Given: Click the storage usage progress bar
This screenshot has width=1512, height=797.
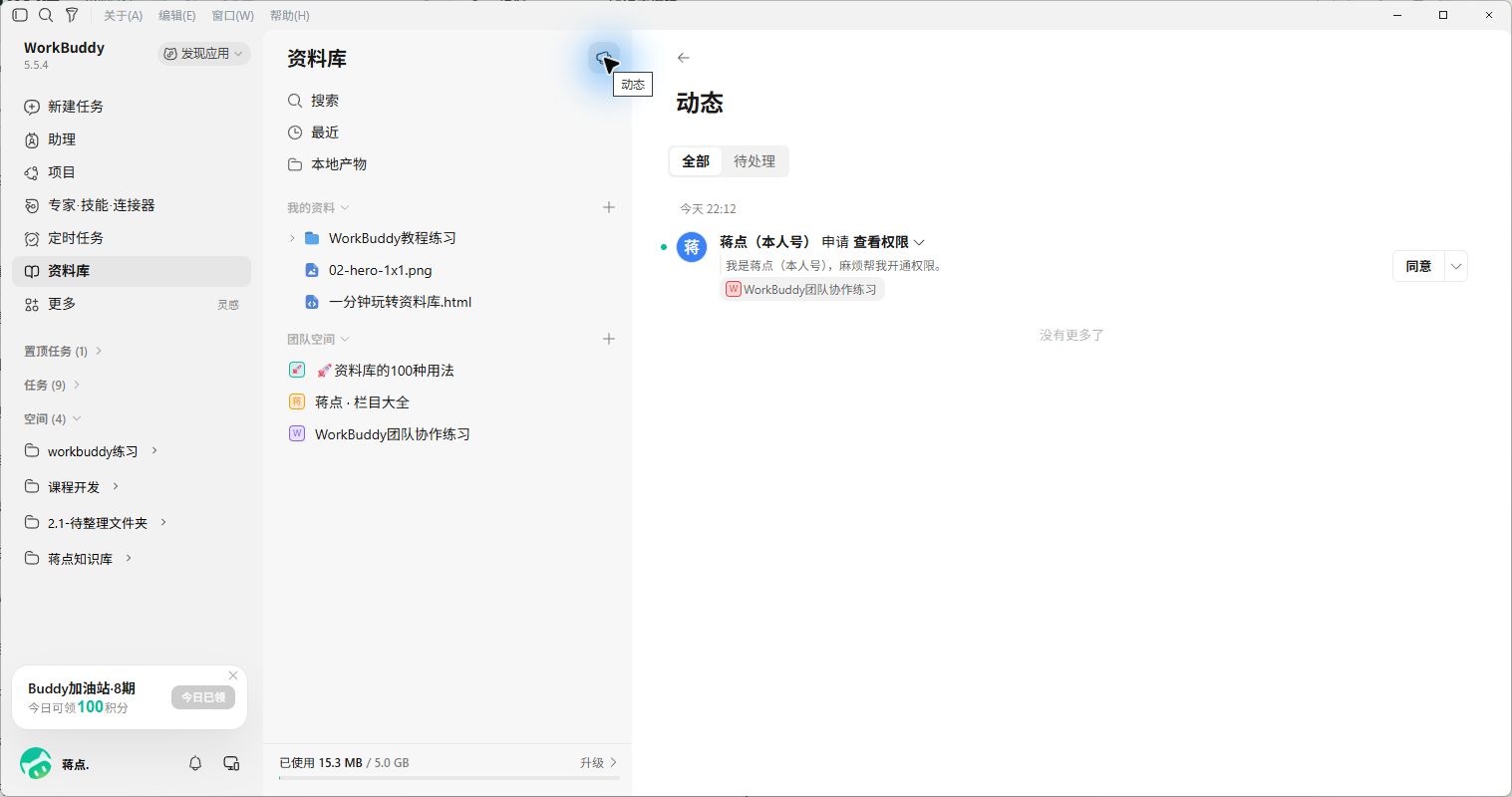Looking at the screenshot, I should (x=449, y=777).
